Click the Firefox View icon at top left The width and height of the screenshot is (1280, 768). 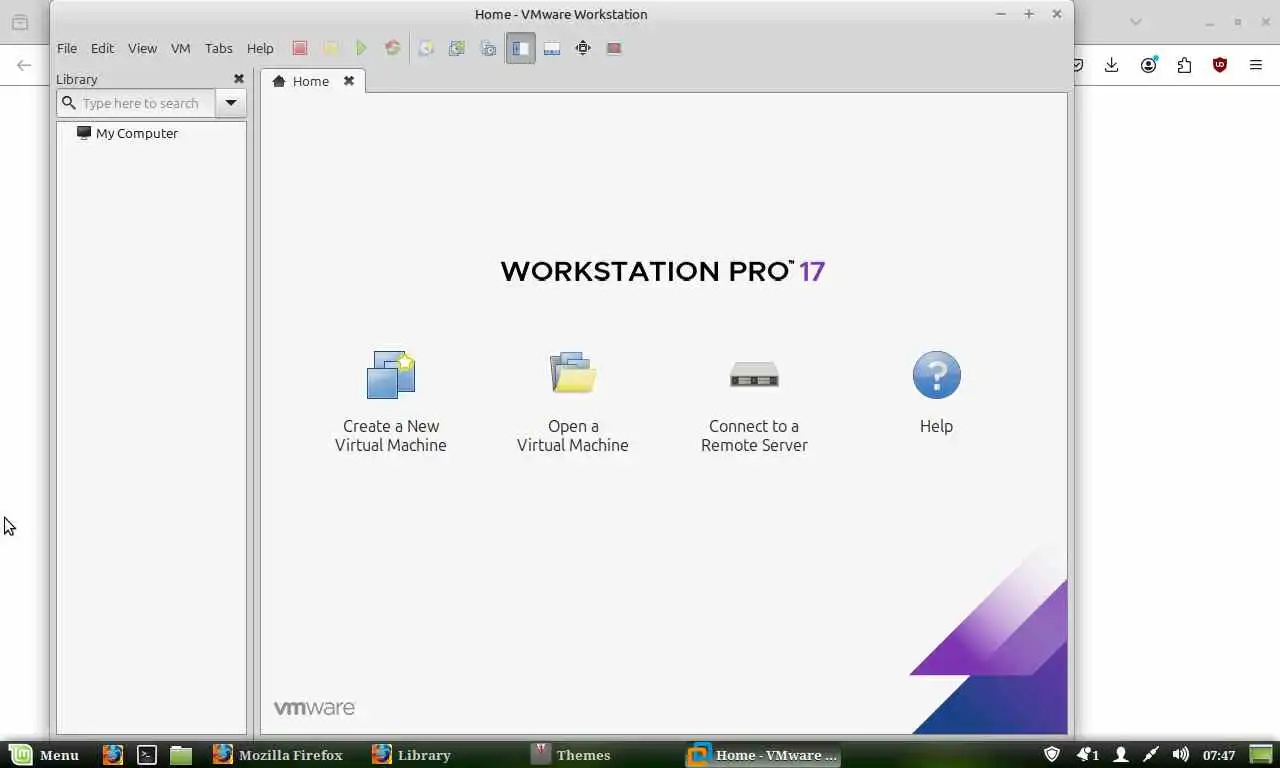click(x=20, y=22)
